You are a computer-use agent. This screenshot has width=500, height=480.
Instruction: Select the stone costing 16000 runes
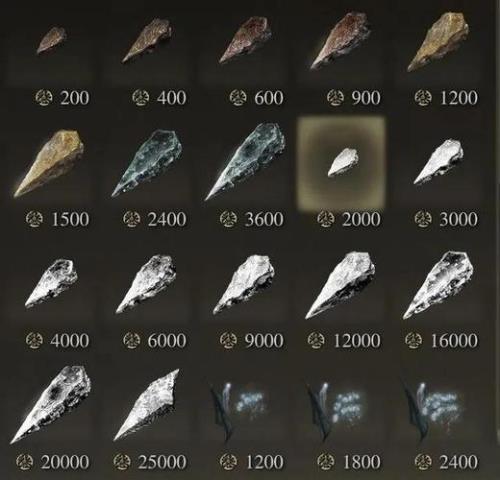pyautogui.click(x=438, y=285)
